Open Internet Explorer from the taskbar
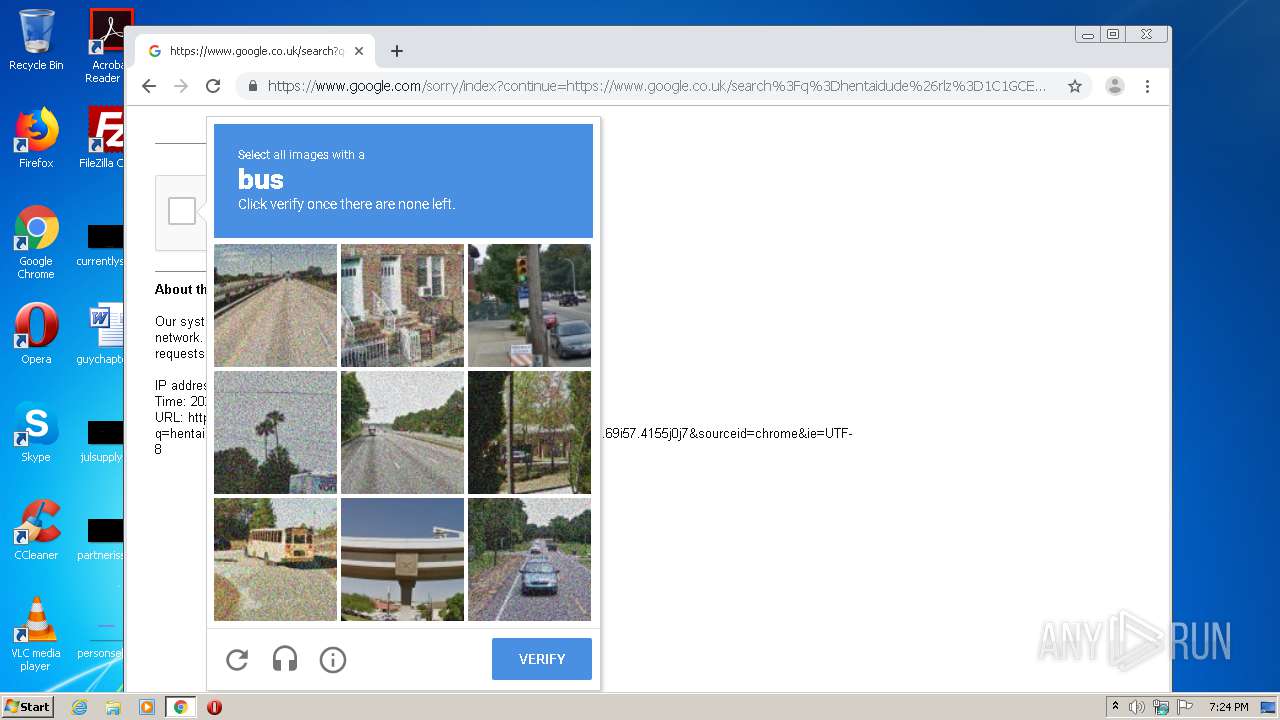1280x720 pixels. (80, 707)
